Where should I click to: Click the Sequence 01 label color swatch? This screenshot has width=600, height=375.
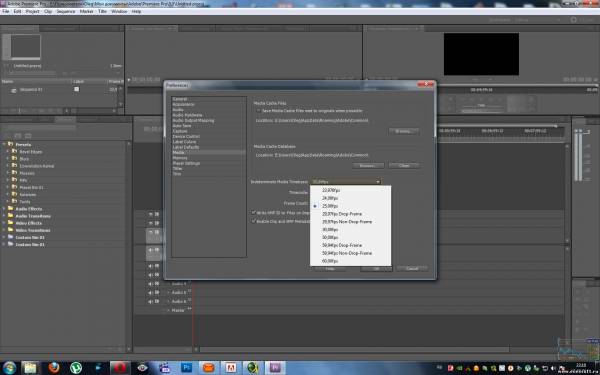[77, 89]
